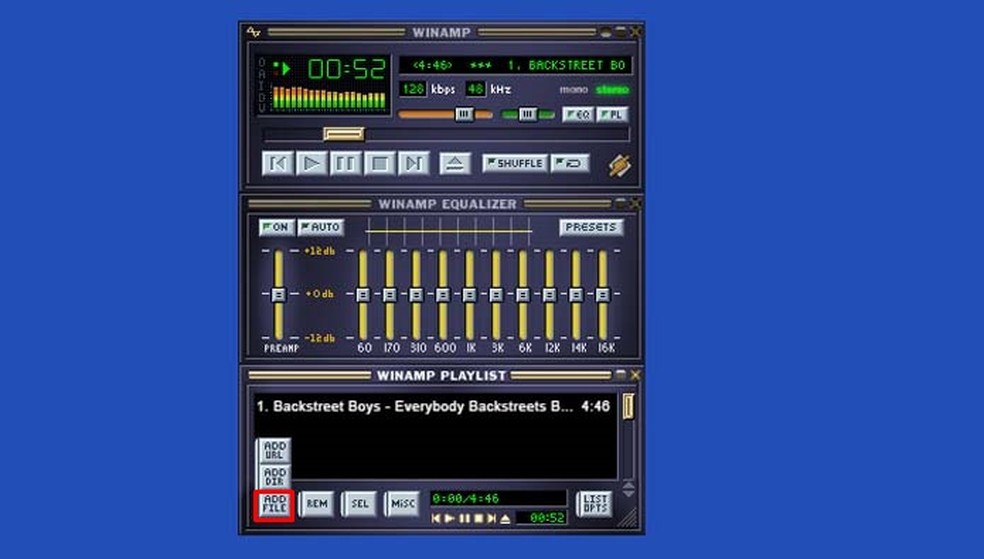This screenshot has height=559, width=984.
Task: Click the PREAMP slider handle
Action: tap(278, 294)
